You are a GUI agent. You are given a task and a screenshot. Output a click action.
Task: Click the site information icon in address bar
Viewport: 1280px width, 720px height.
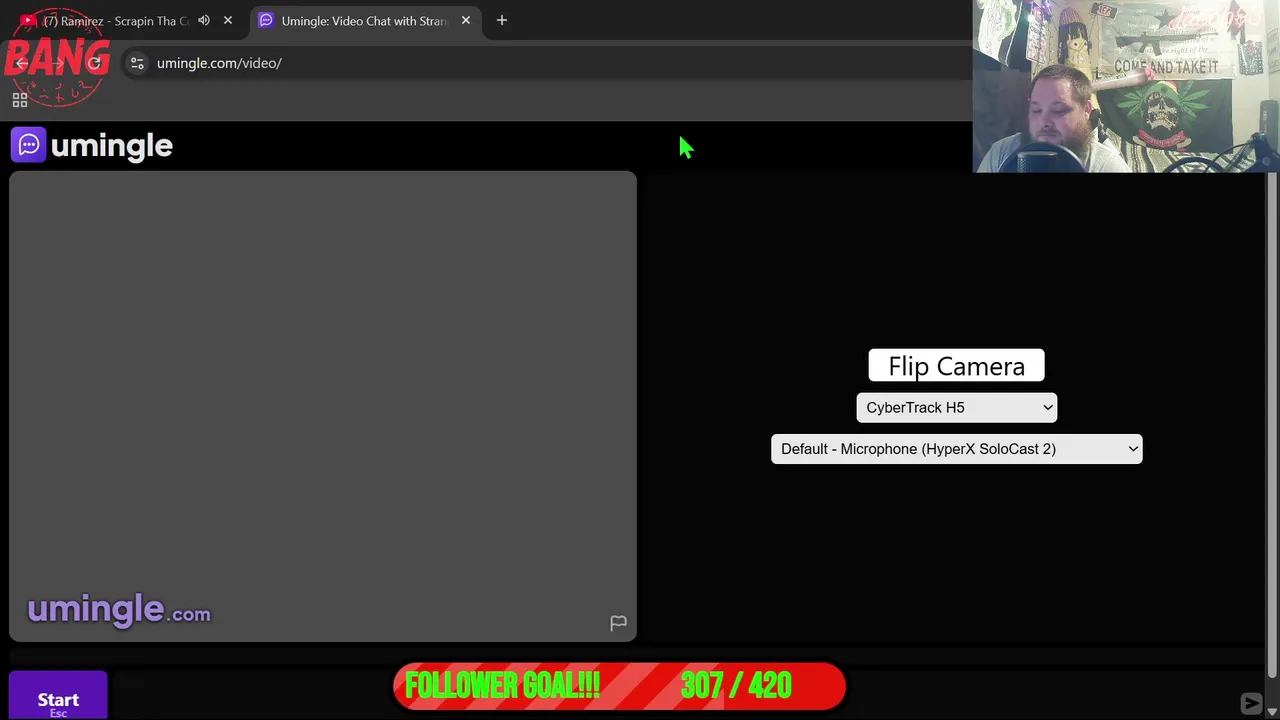click(137, 63)
